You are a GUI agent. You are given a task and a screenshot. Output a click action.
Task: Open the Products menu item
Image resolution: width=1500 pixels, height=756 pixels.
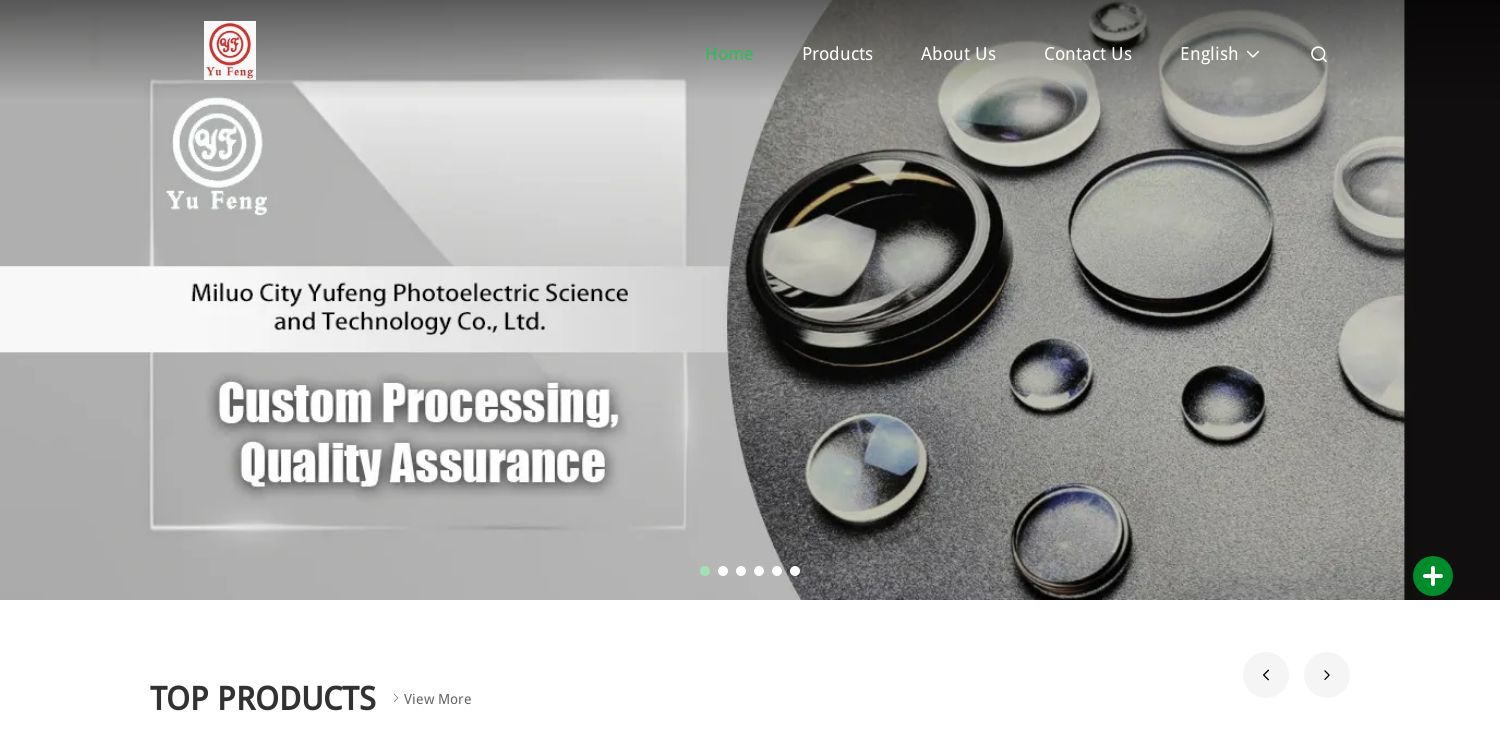(x=837, y=54)
